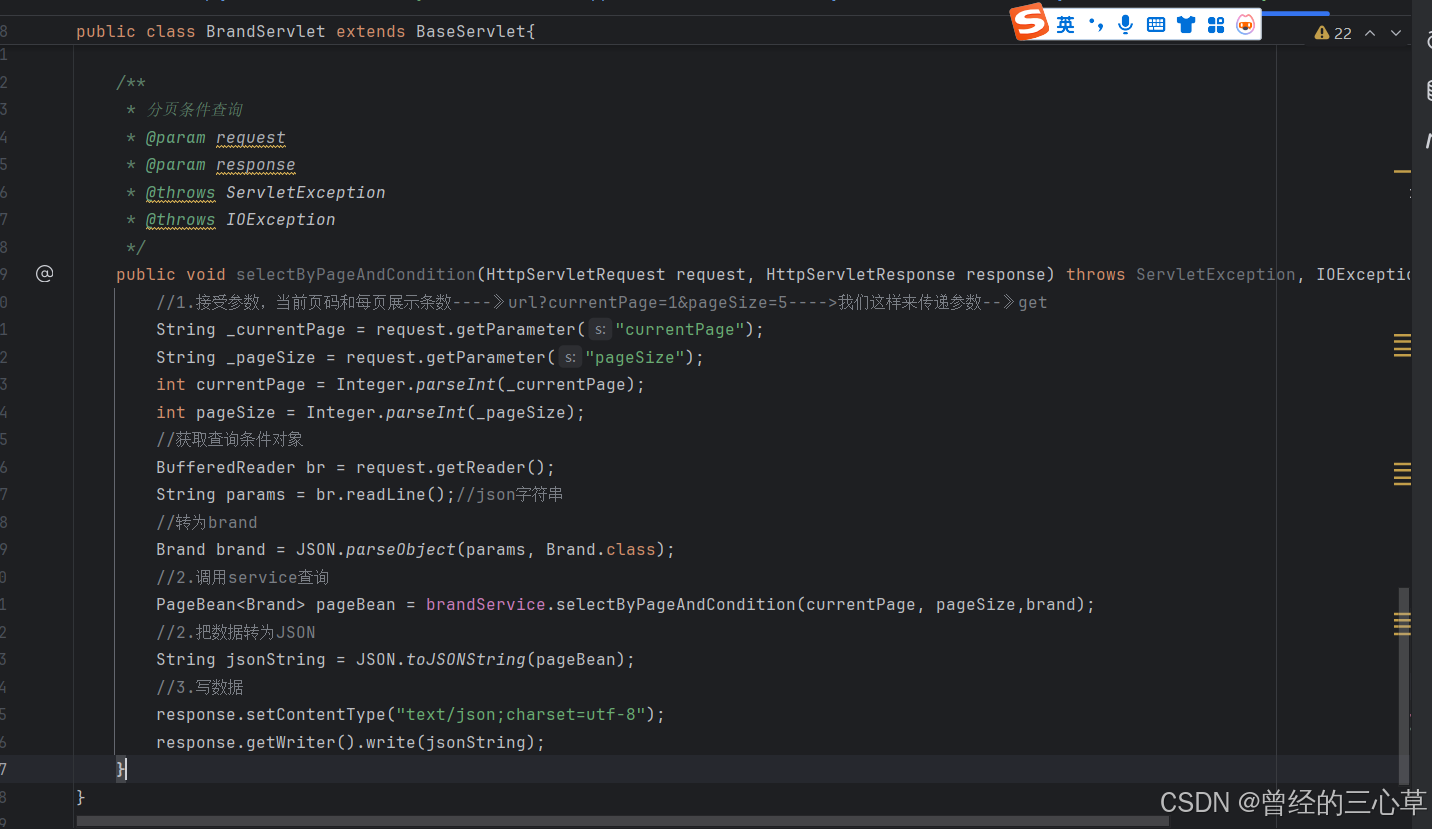
Task: Click "selectByPageAndCondition" in the method declaration
Action: (x=356, y=275)
